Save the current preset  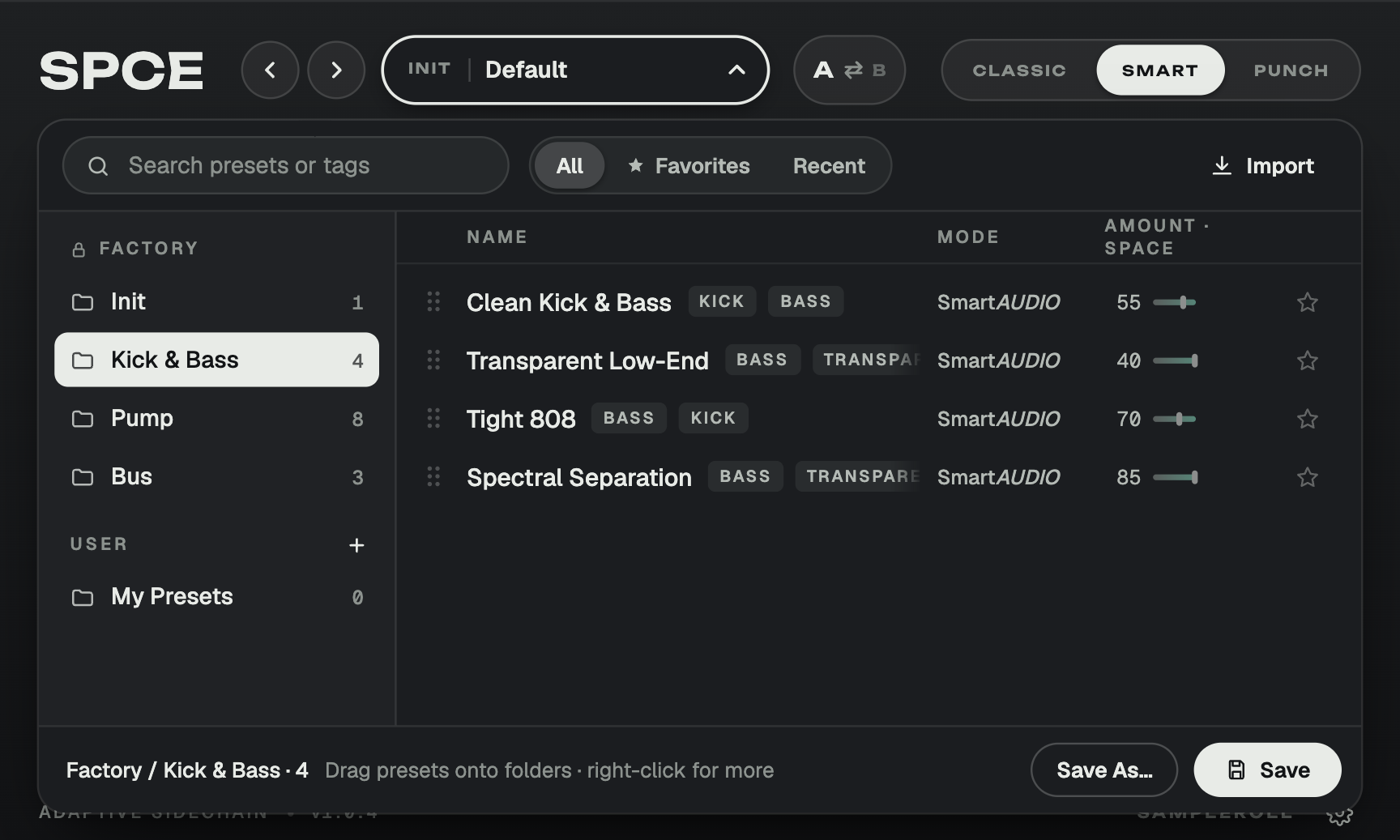pyautogui.click(x=1267, y=770)
